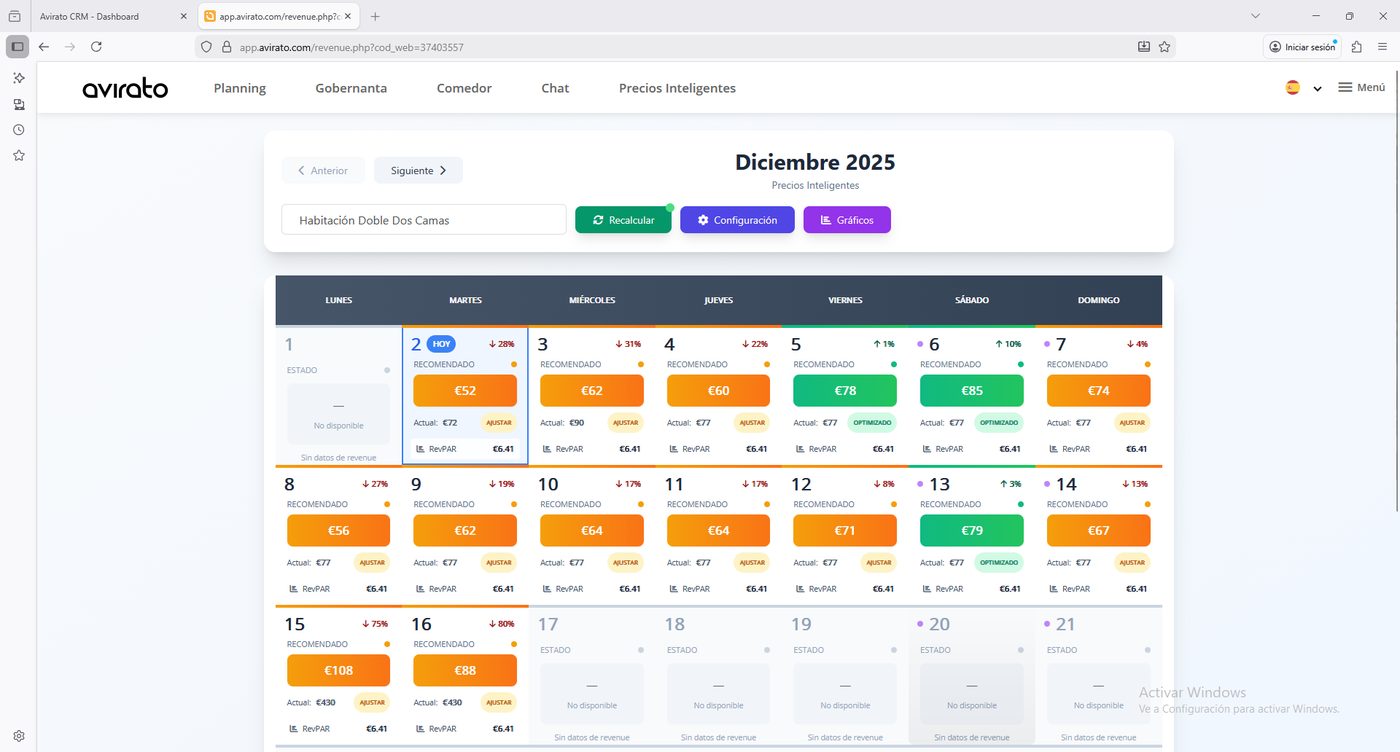Open the browser application menu
Image resolution: width=1400 pixels, height=752 pixels.
(1384, 47)
